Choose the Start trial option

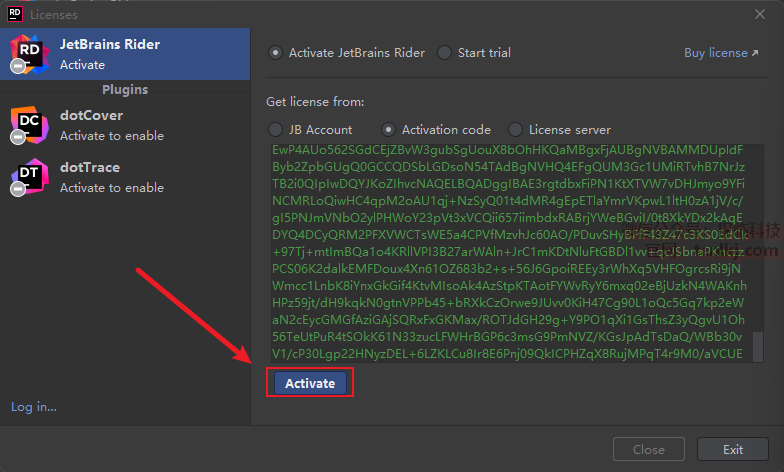(x=444, y=52)
